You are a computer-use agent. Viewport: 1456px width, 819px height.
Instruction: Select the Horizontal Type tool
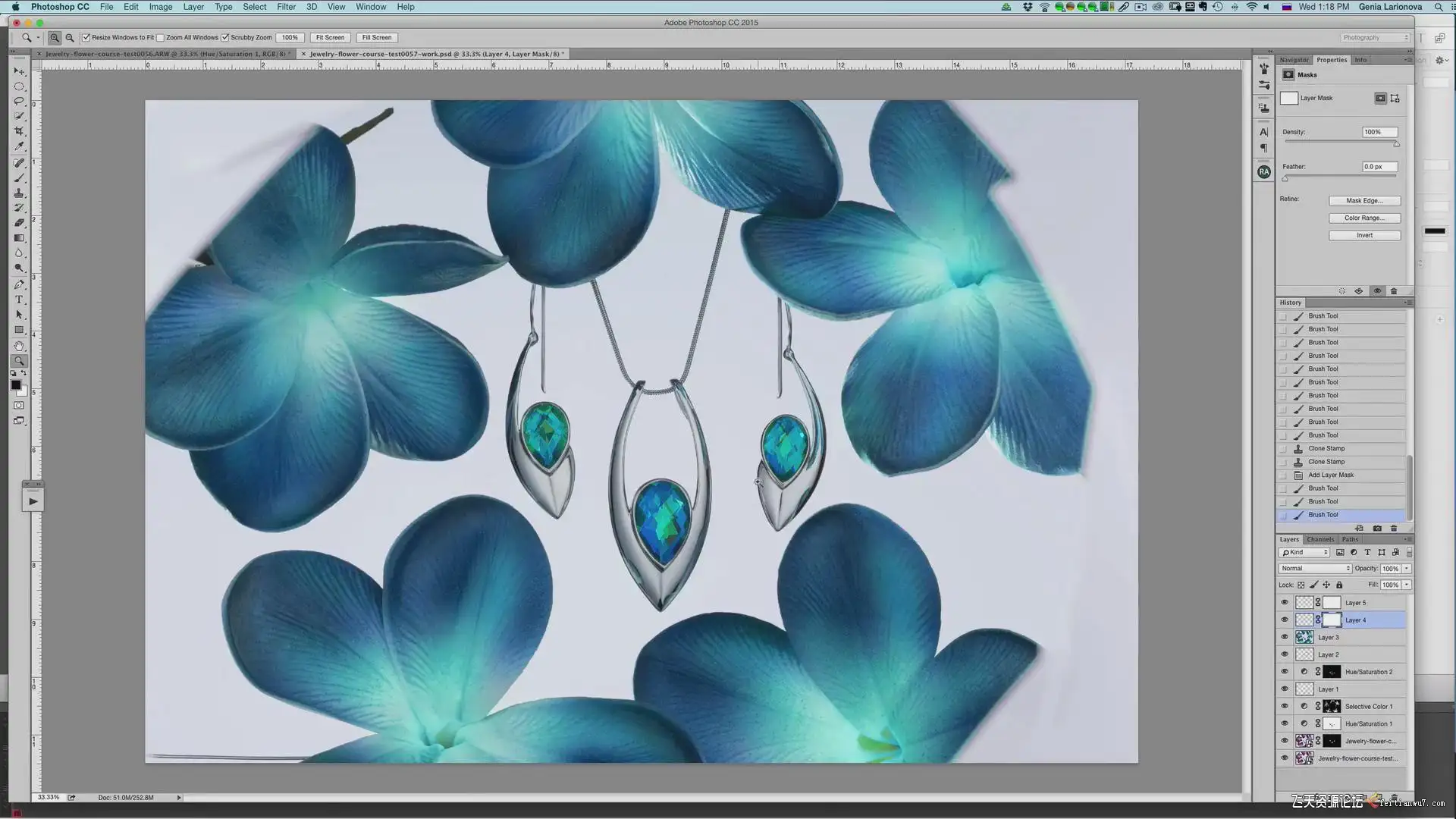[19, 300]
